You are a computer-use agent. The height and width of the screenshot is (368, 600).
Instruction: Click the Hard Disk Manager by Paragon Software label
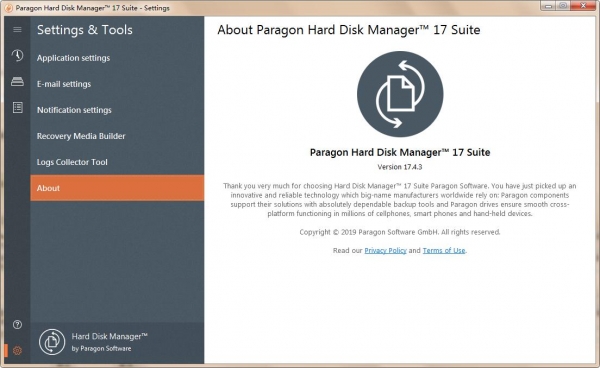109,342
